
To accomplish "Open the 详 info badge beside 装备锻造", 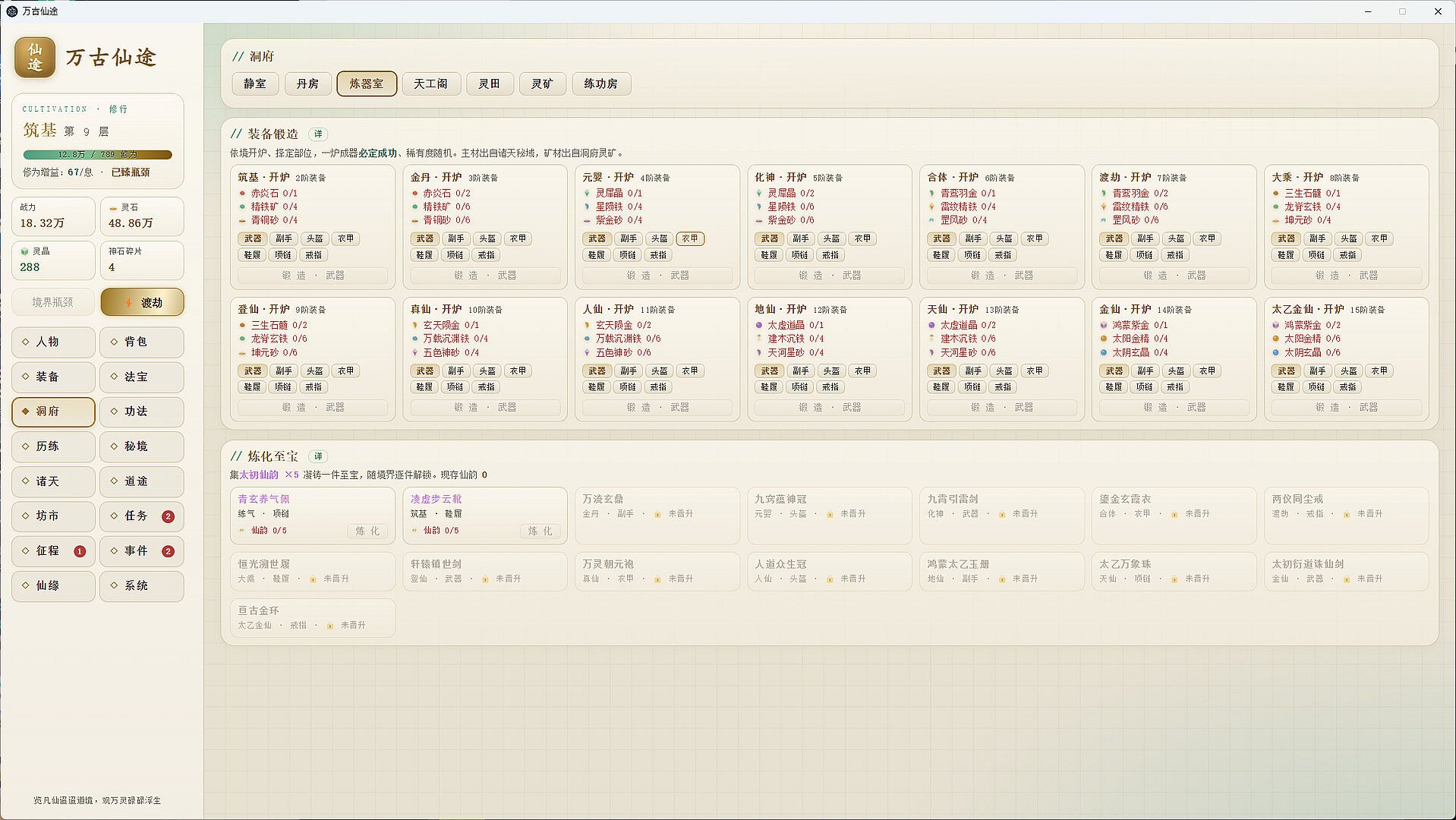I will click(x=318, y=134).
